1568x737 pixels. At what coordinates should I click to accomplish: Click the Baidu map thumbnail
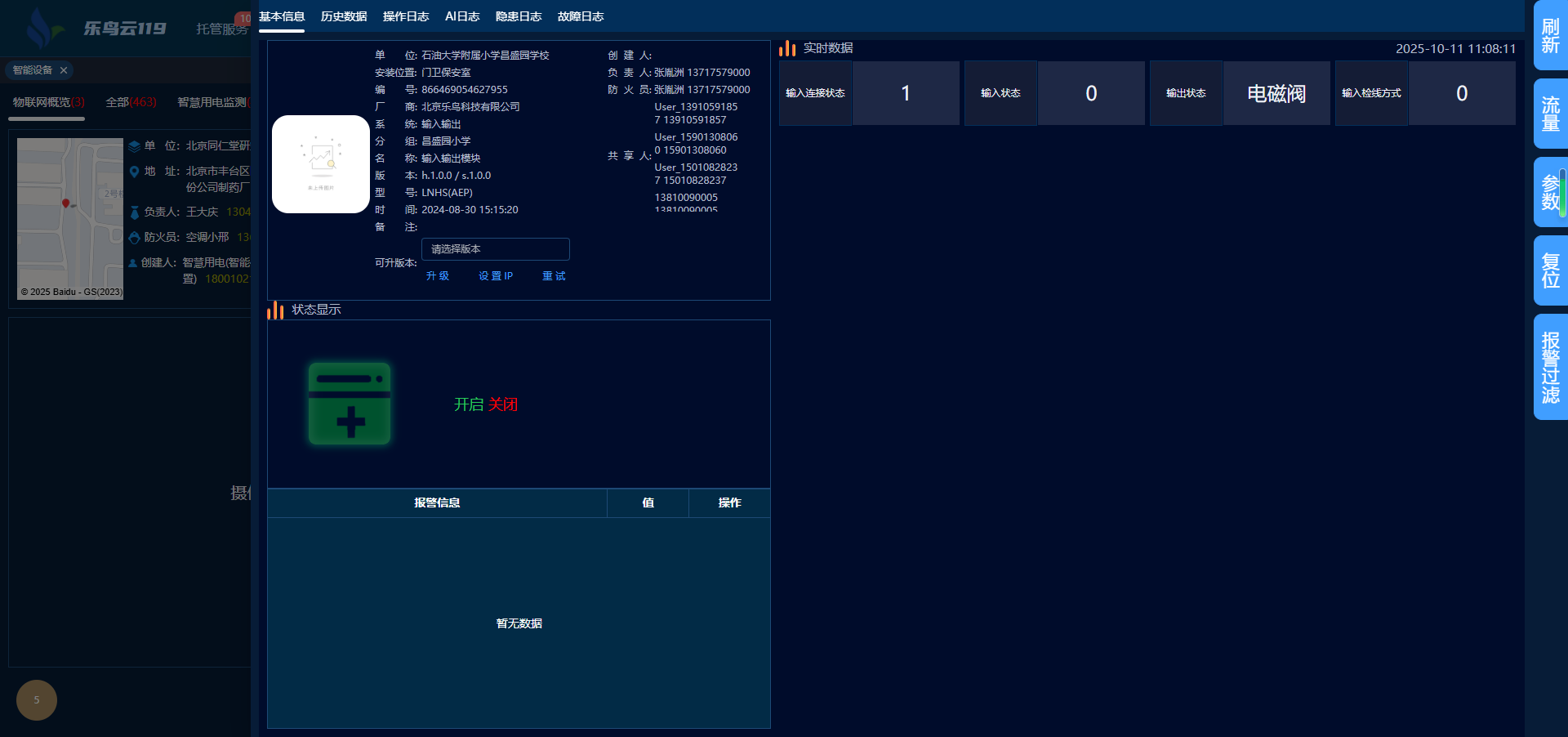click(70, 218)
